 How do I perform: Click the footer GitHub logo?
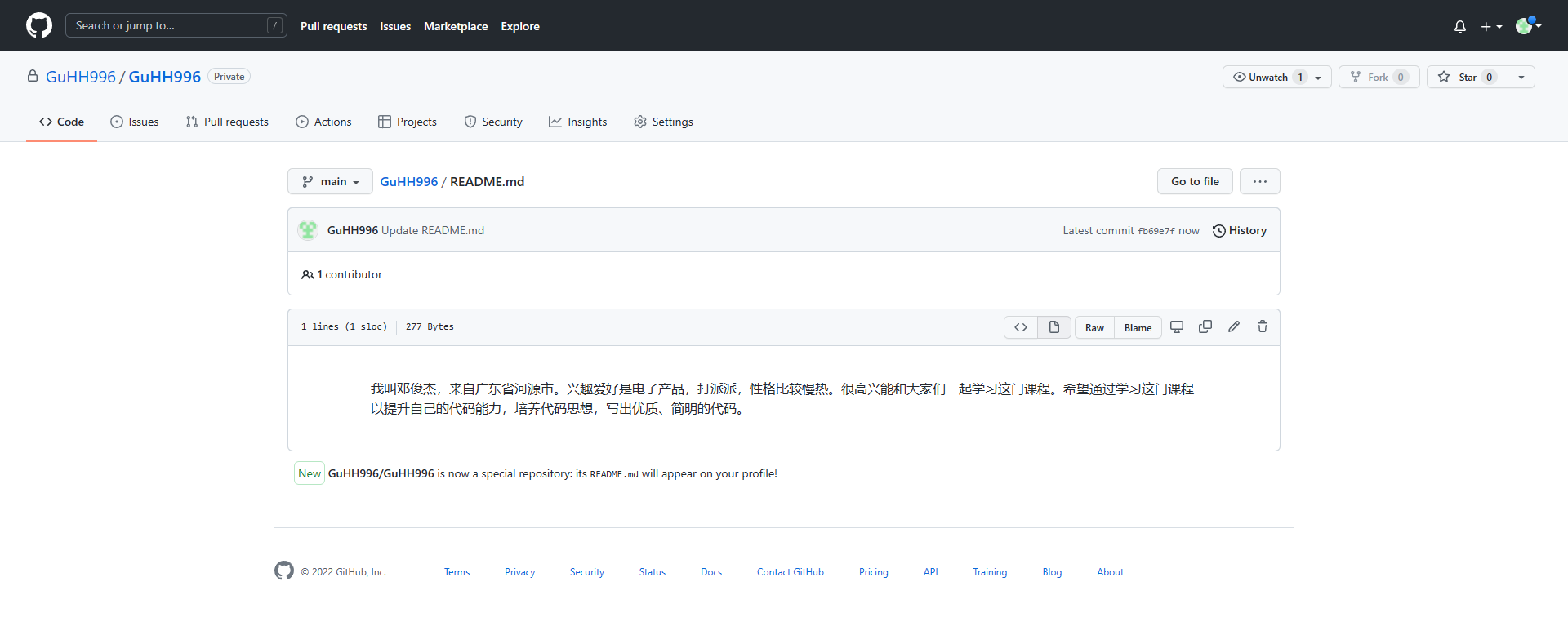point(284,571)
